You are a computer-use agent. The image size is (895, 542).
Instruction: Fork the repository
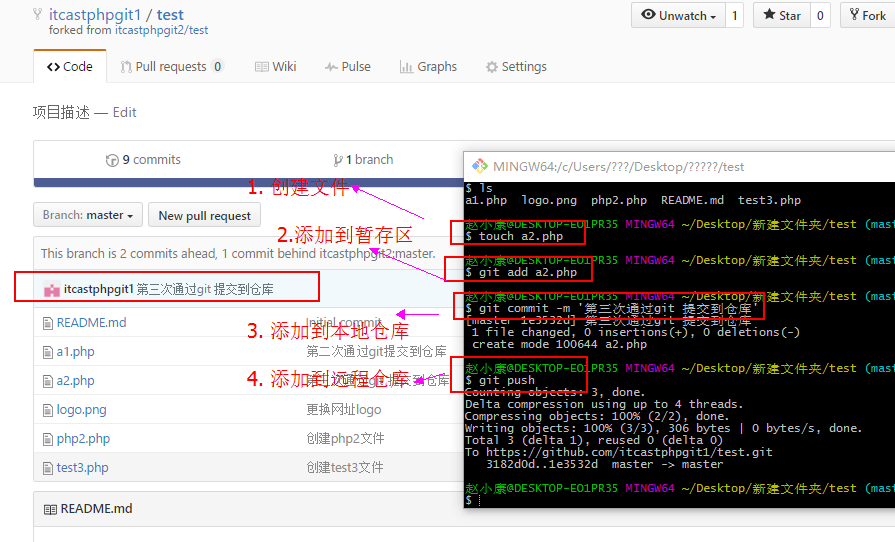click(x=868, y=15)
